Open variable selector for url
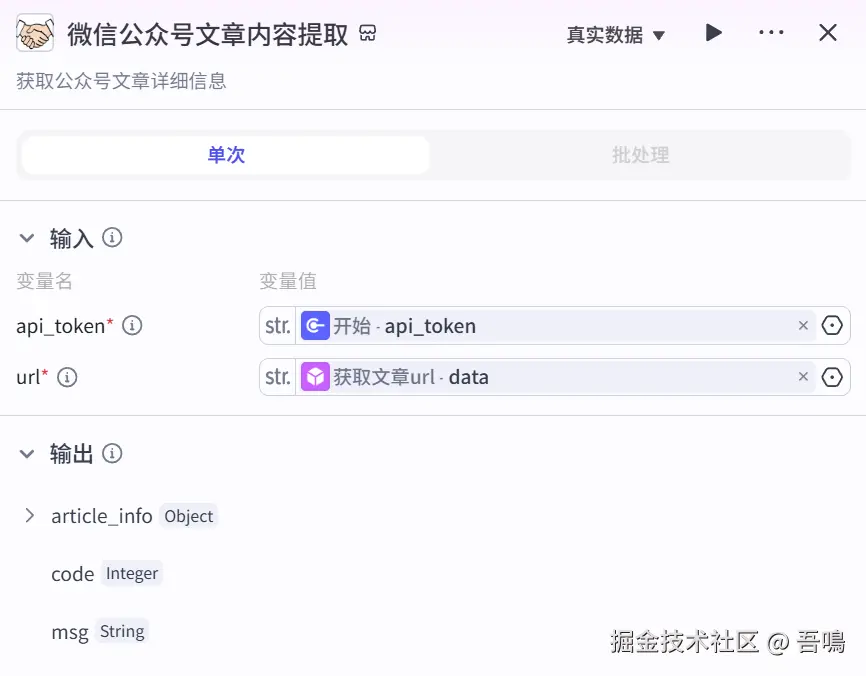 tap(832, 377)
